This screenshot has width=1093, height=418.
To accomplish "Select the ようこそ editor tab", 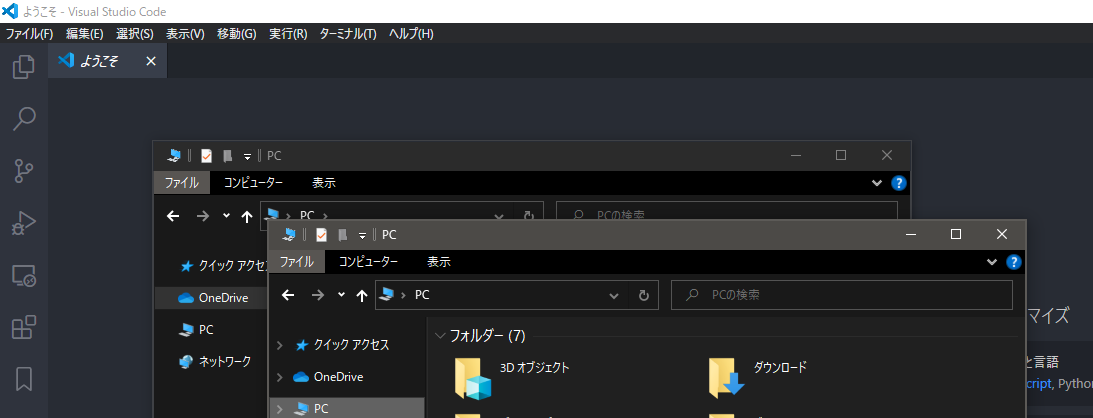I will [x=107, y=61].
